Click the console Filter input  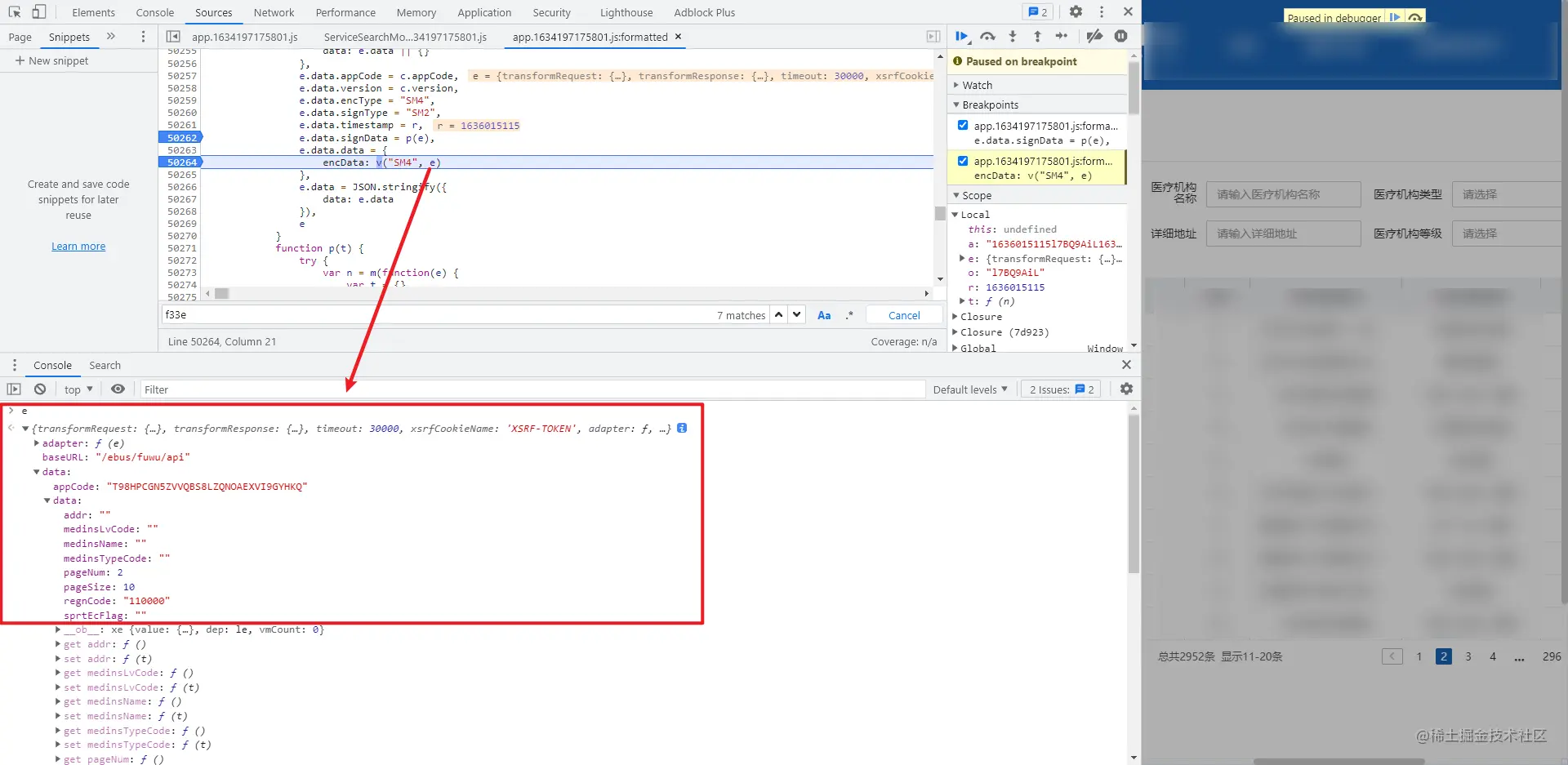coord(532,389)
